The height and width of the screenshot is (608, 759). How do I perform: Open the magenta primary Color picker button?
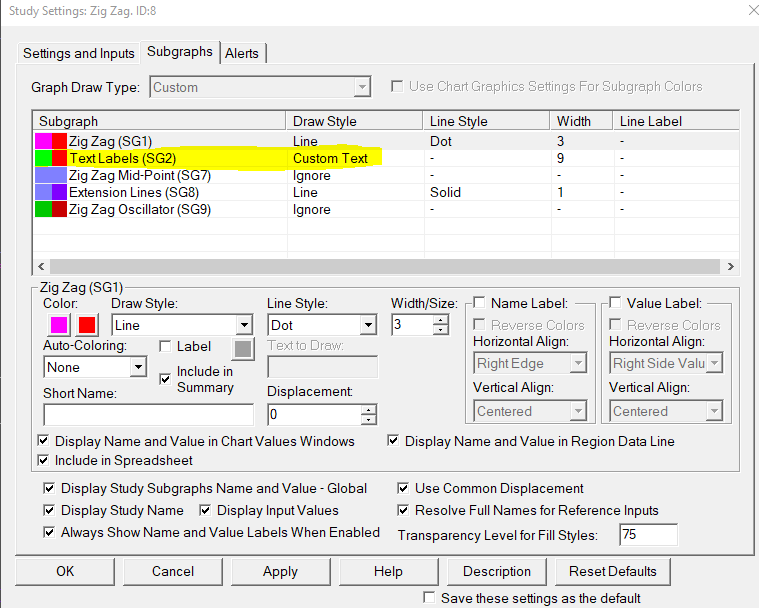coord(59,325)
